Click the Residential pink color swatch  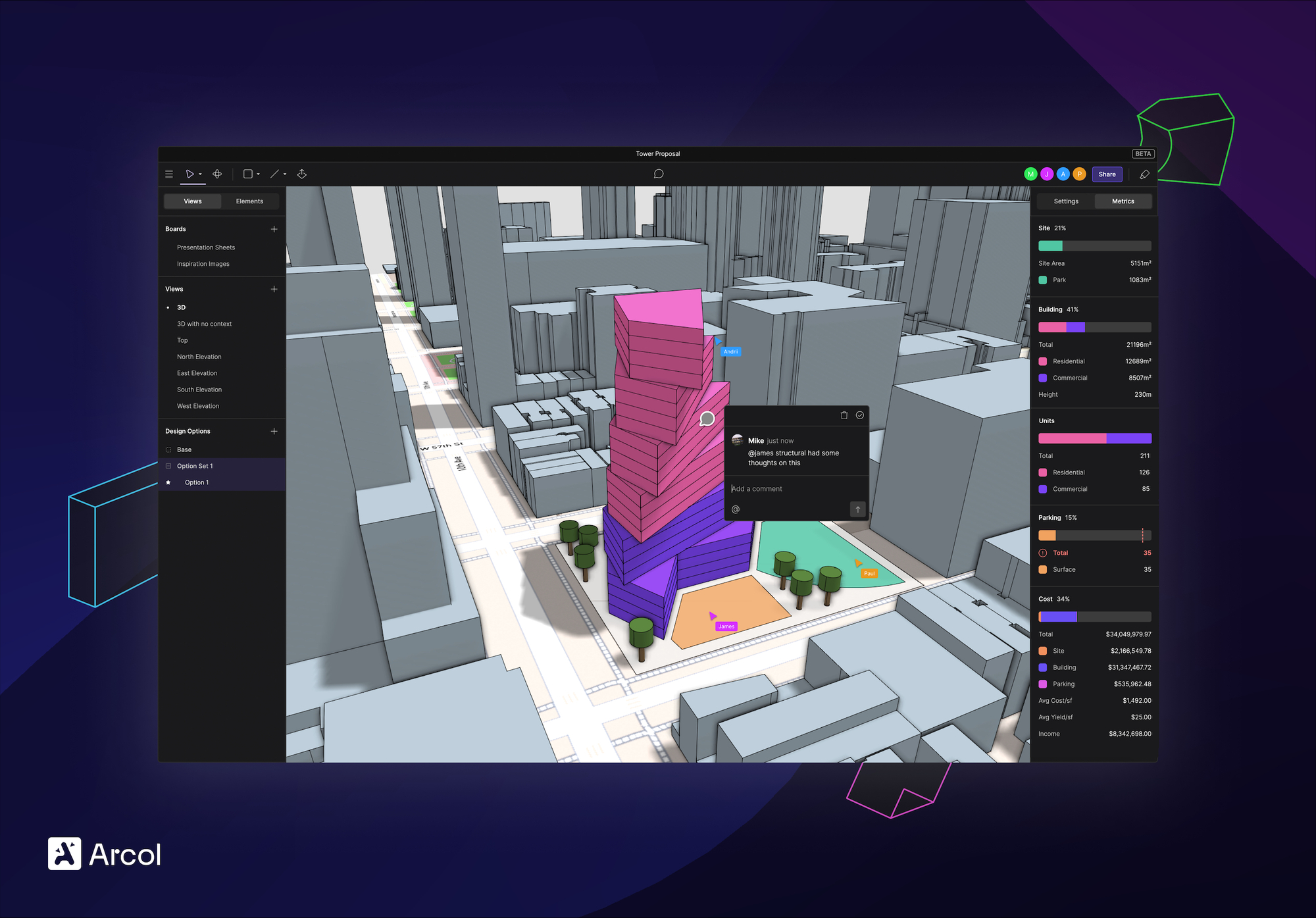[x=1043, y=361]
